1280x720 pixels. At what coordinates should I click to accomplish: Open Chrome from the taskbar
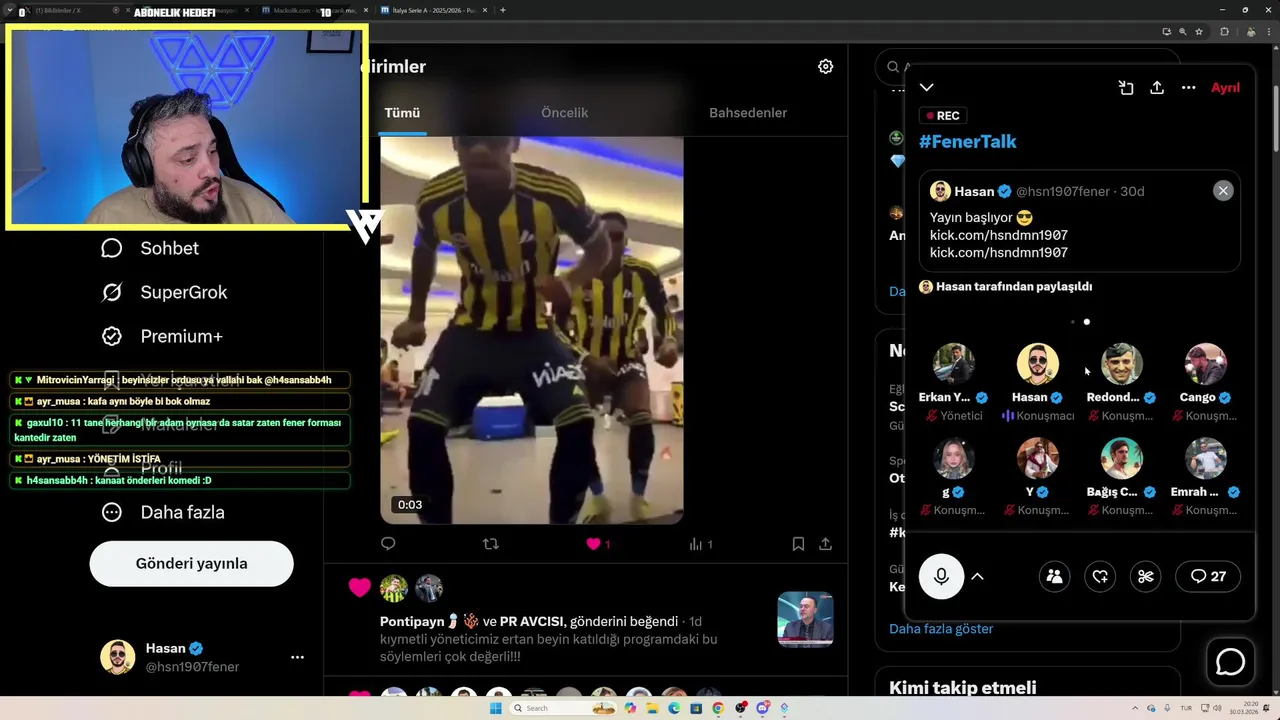(x=718, y=708)
